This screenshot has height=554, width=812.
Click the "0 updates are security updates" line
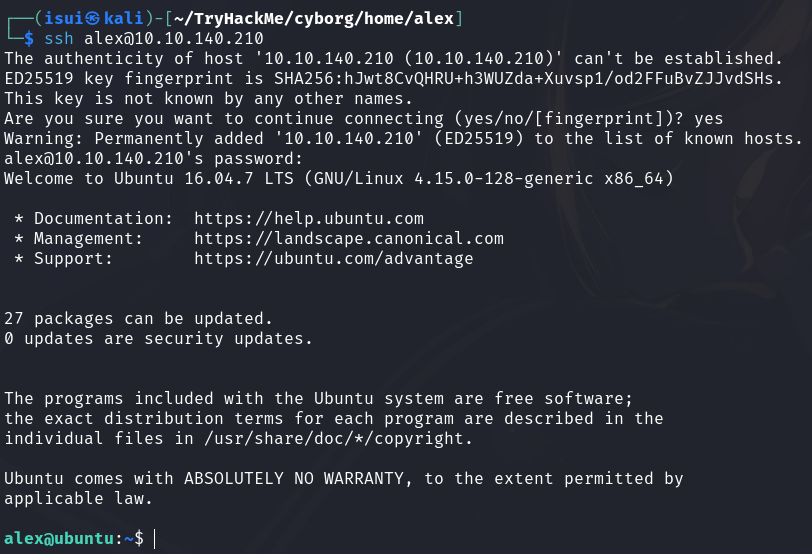tap(158, 338)
